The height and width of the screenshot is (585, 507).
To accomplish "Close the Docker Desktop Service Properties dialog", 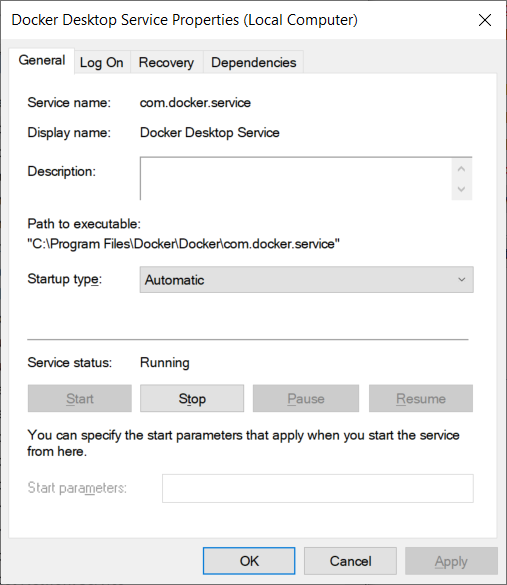I will (485, 20).
